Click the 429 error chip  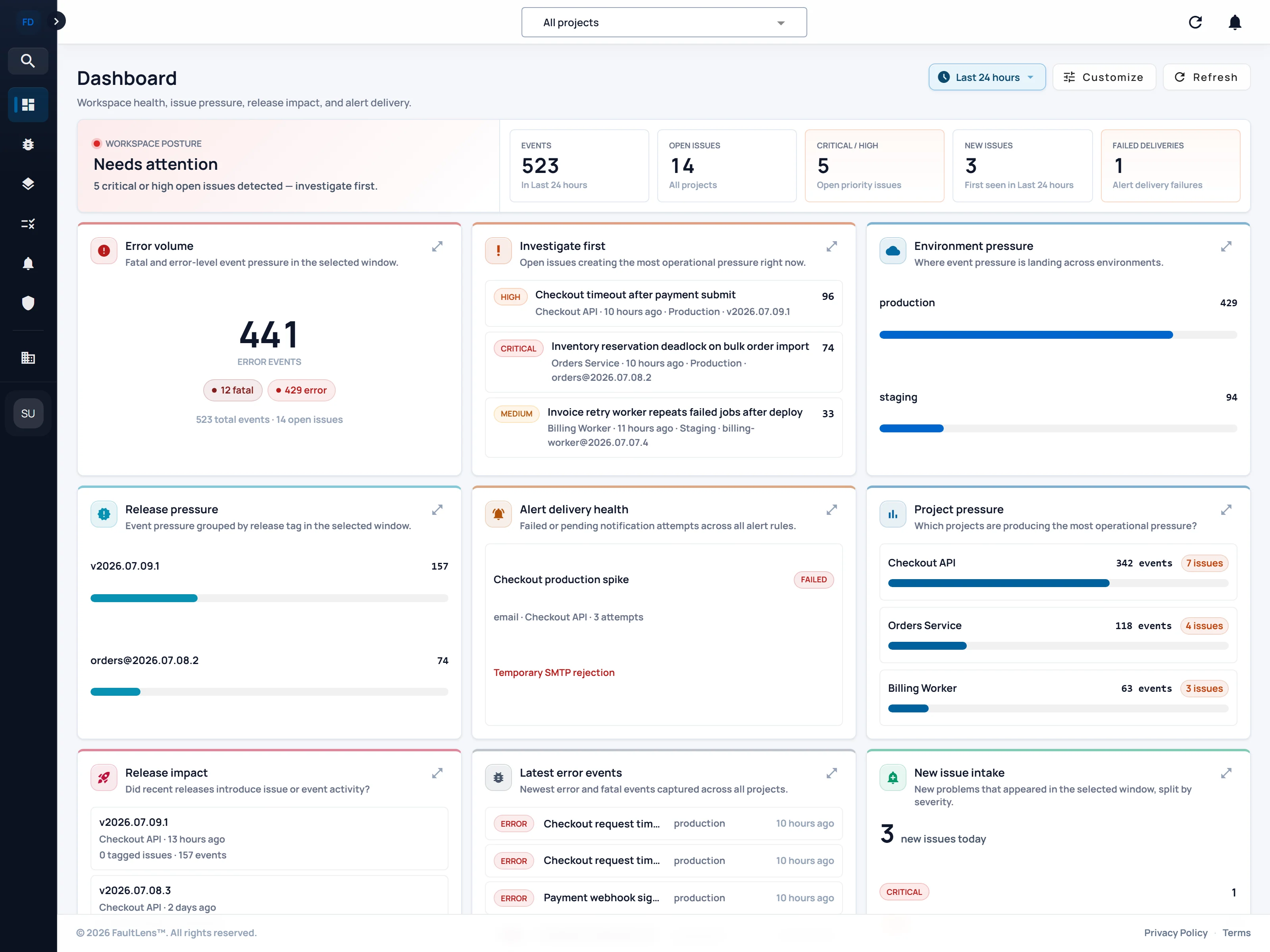point(301,390)
